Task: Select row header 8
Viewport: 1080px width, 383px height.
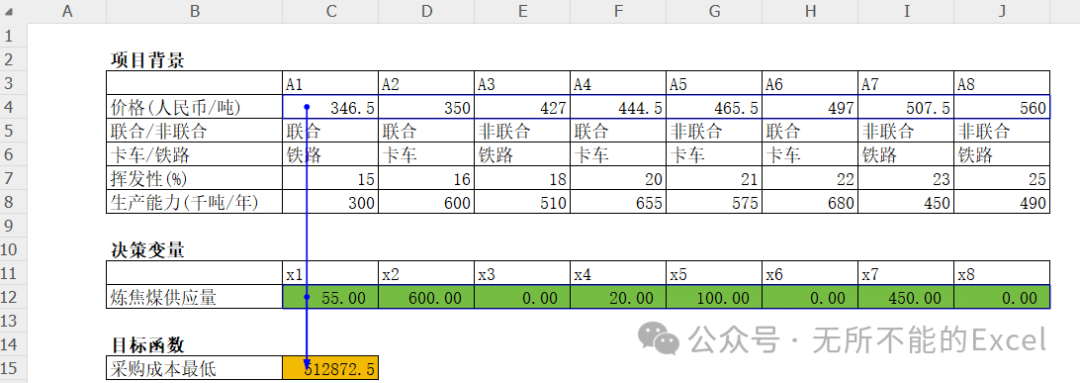Action: coord(13,202)
